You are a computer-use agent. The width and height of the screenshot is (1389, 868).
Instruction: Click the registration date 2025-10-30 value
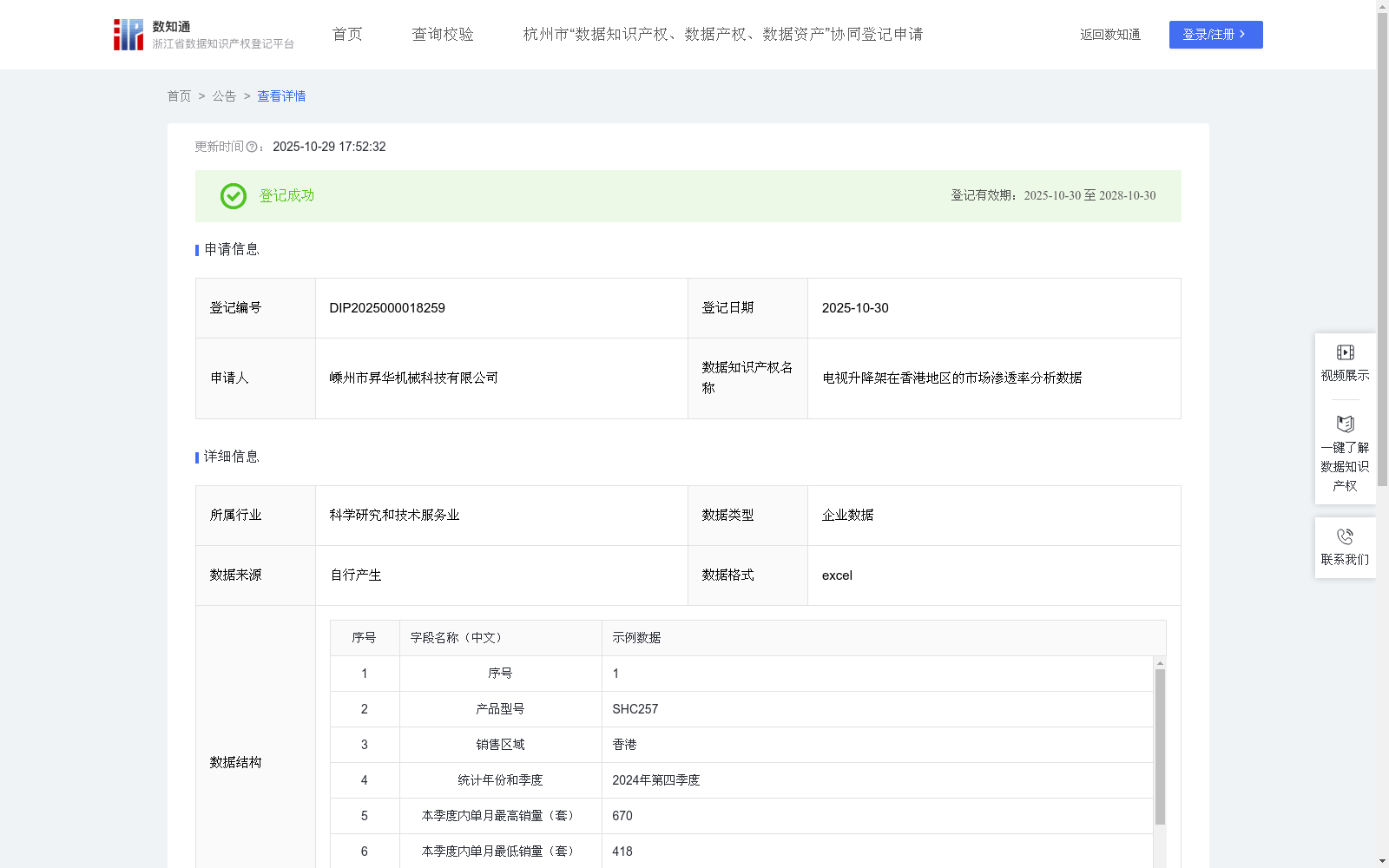pyautogui.click(x=855, y=308)
